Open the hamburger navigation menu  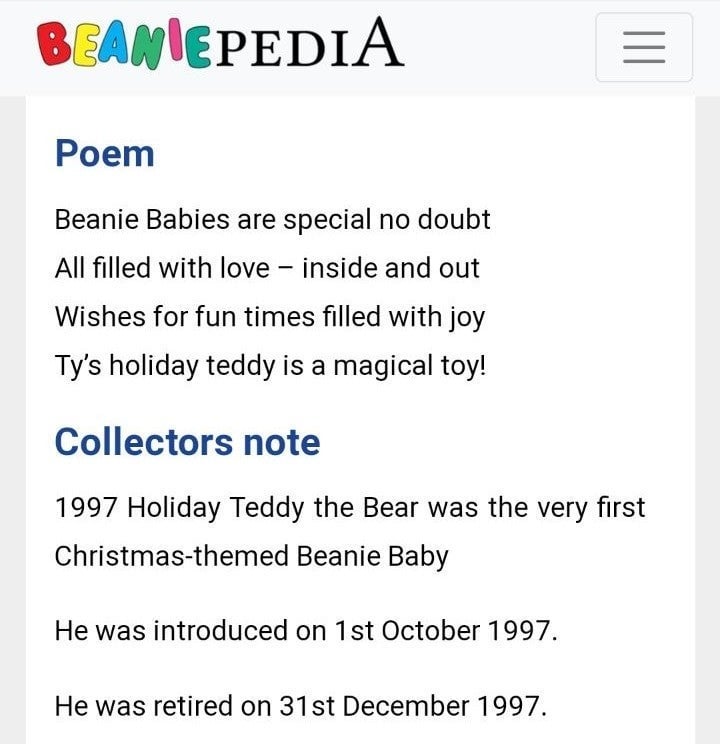pos(644,47)
